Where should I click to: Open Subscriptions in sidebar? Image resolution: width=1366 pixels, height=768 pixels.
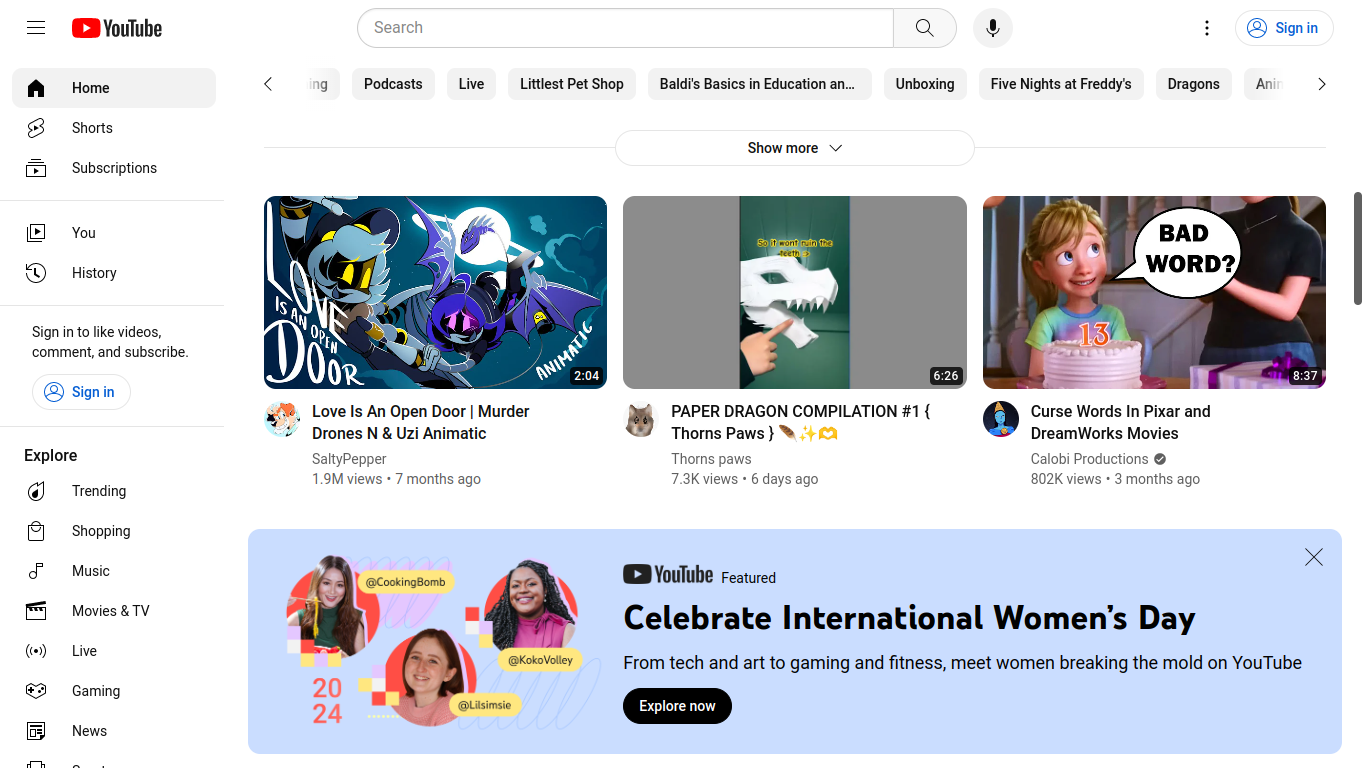114,168
